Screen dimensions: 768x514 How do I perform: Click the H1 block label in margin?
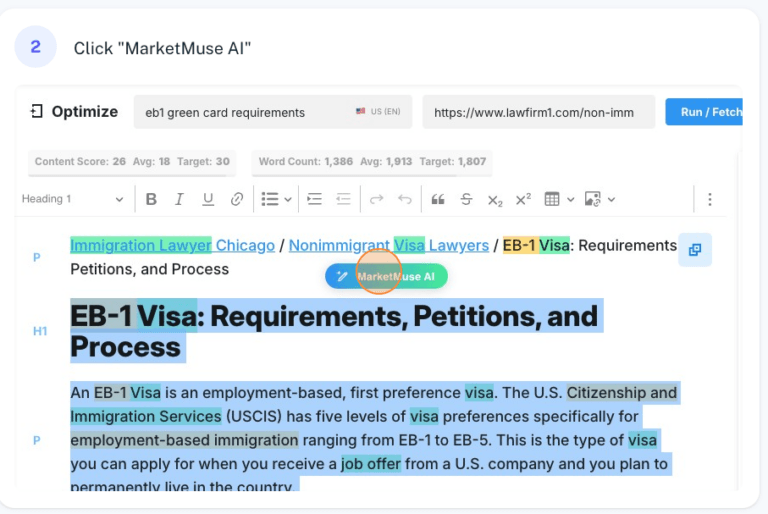pyautogui.click(x=40, y=331)
